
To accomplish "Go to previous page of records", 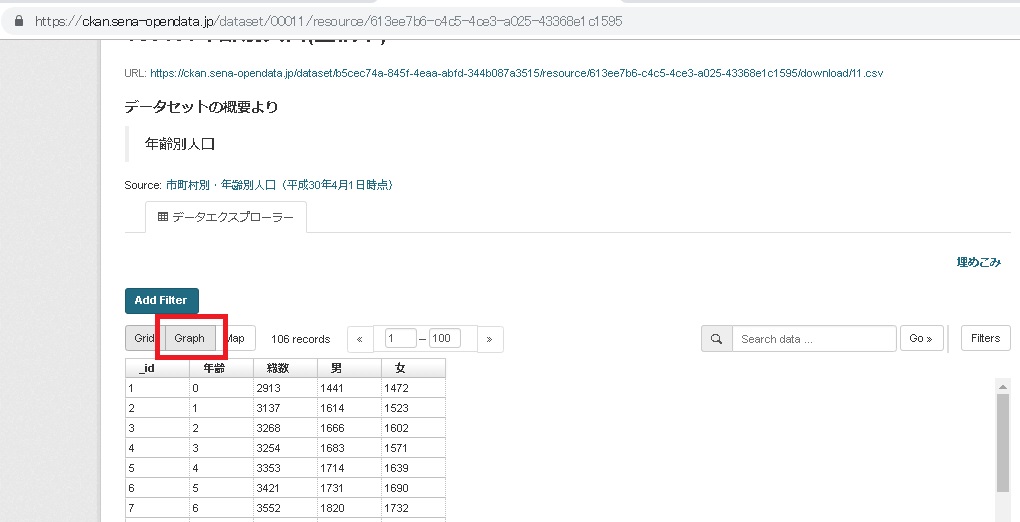I will pos(359,339).
